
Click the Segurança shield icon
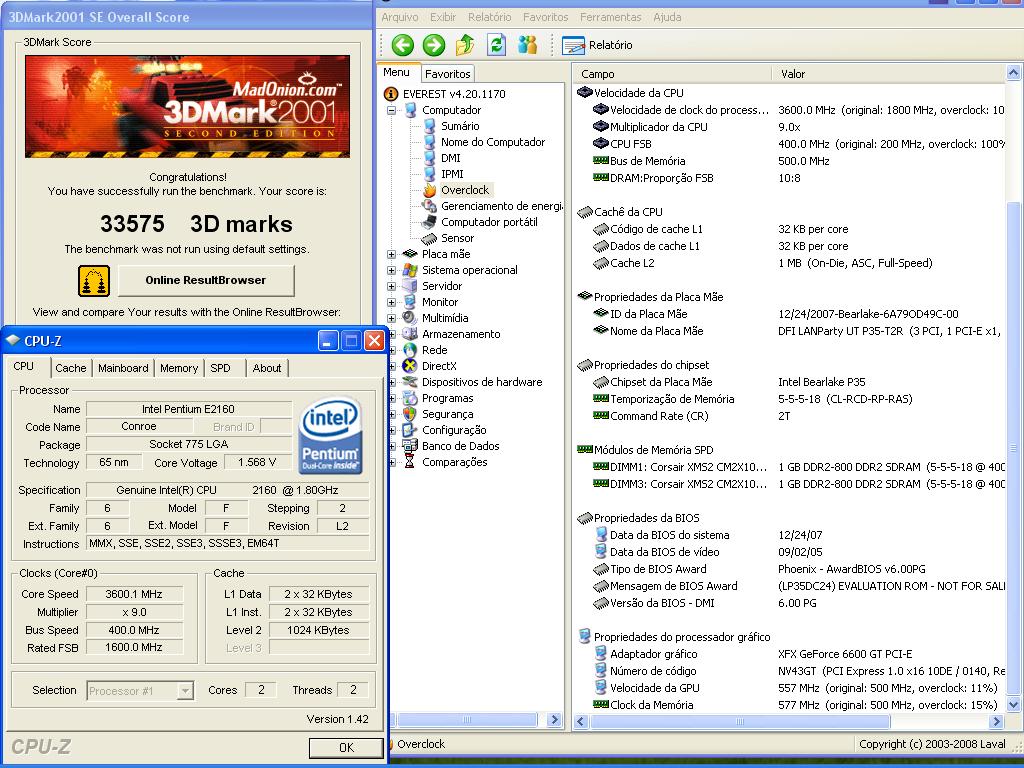[410, 414]
